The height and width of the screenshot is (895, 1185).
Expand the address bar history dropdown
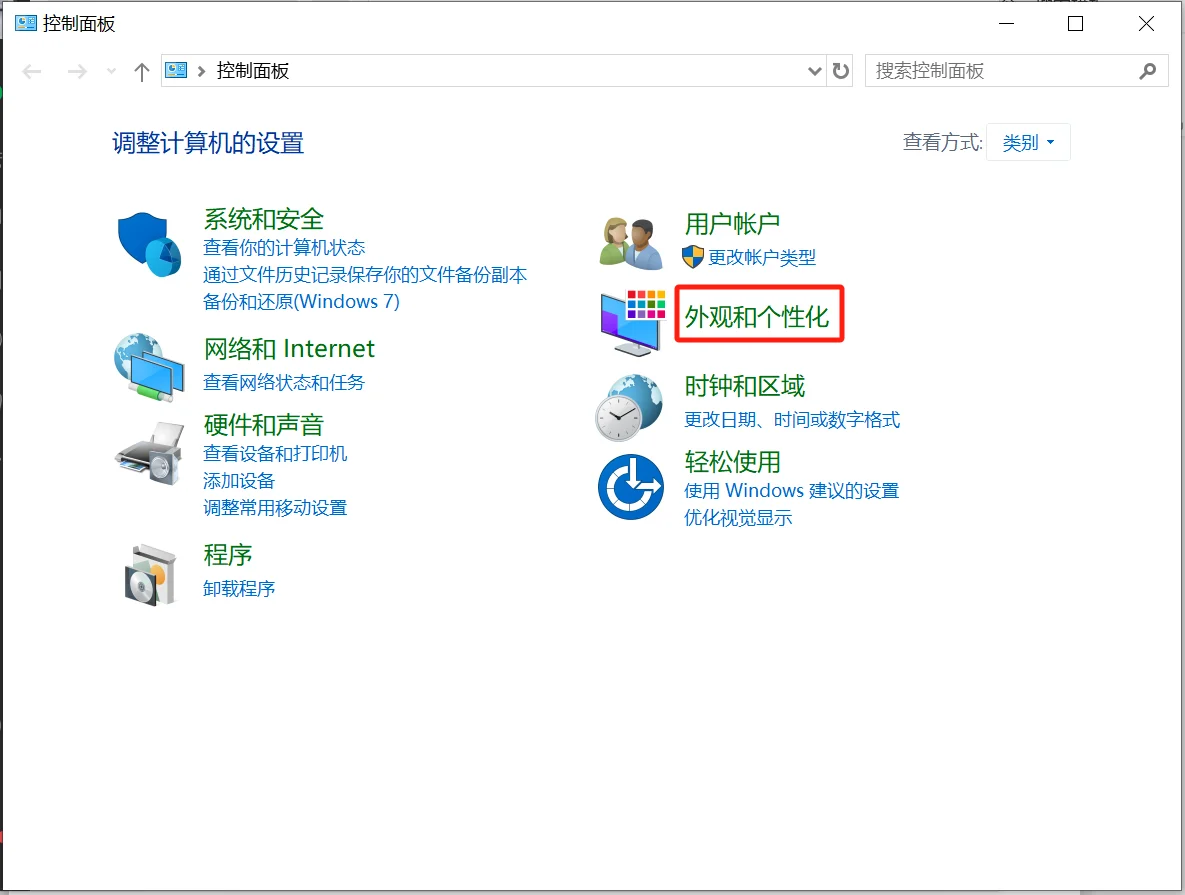(x=814, y=70)
